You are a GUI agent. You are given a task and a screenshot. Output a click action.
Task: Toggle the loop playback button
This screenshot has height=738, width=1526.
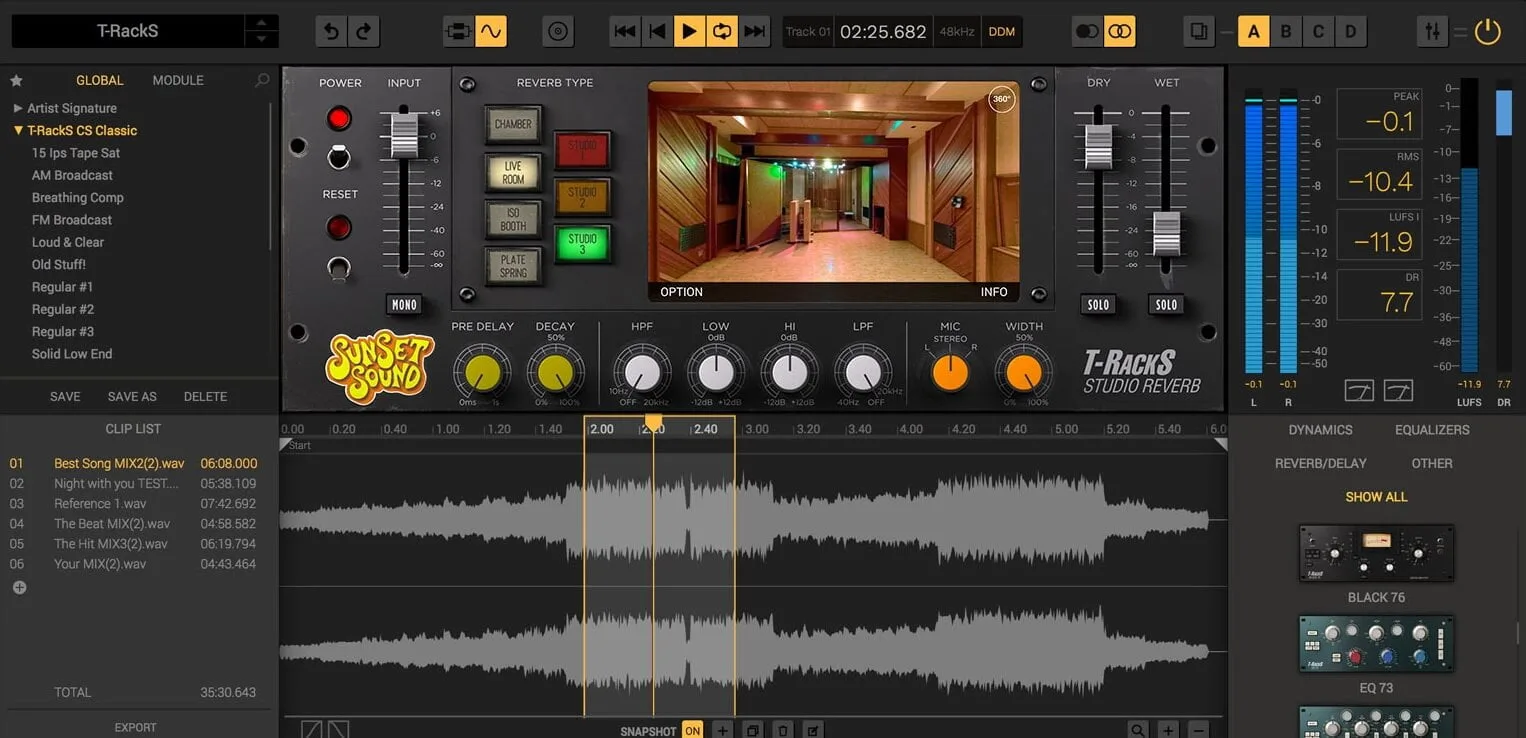[721, 31]
